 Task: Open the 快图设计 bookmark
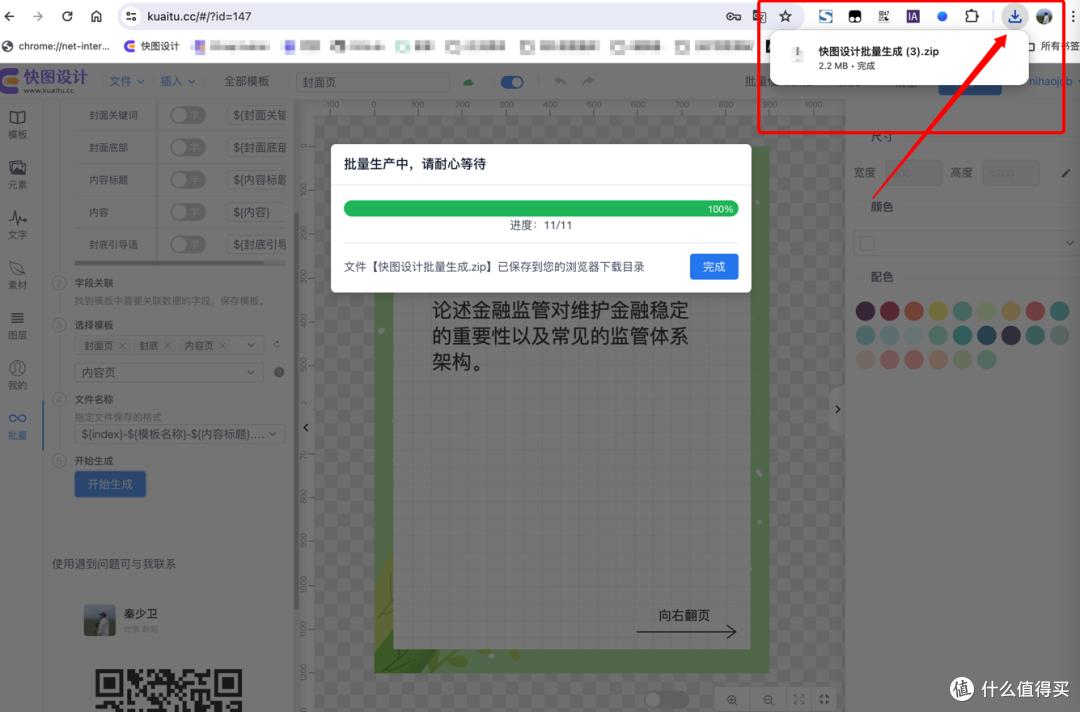152,46
